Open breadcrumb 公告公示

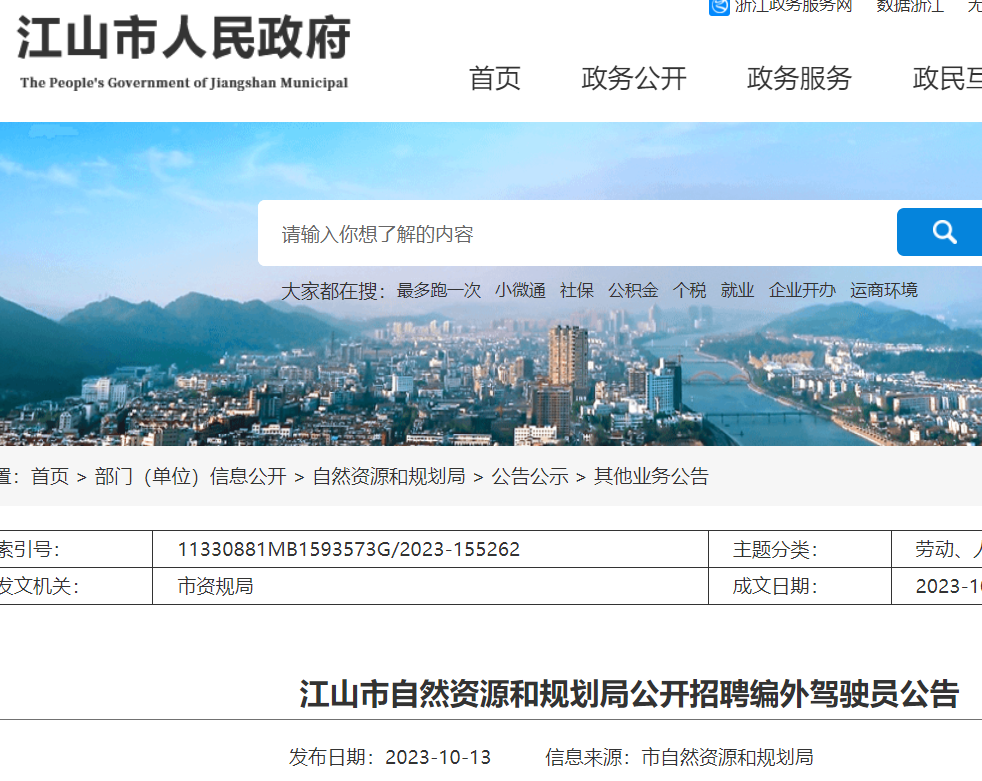pyautogui.click(x=530, y=477)
